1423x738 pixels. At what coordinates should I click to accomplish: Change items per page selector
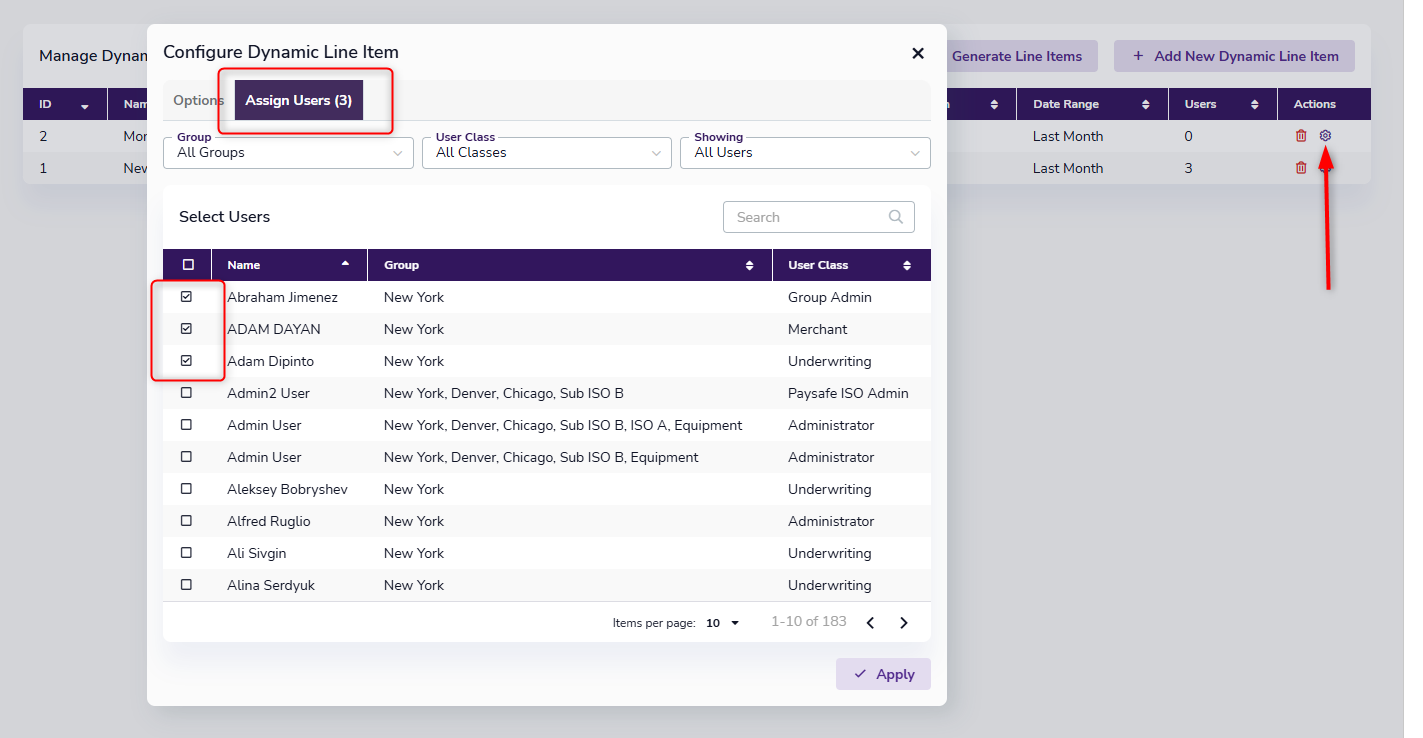[x=723, y=623]
